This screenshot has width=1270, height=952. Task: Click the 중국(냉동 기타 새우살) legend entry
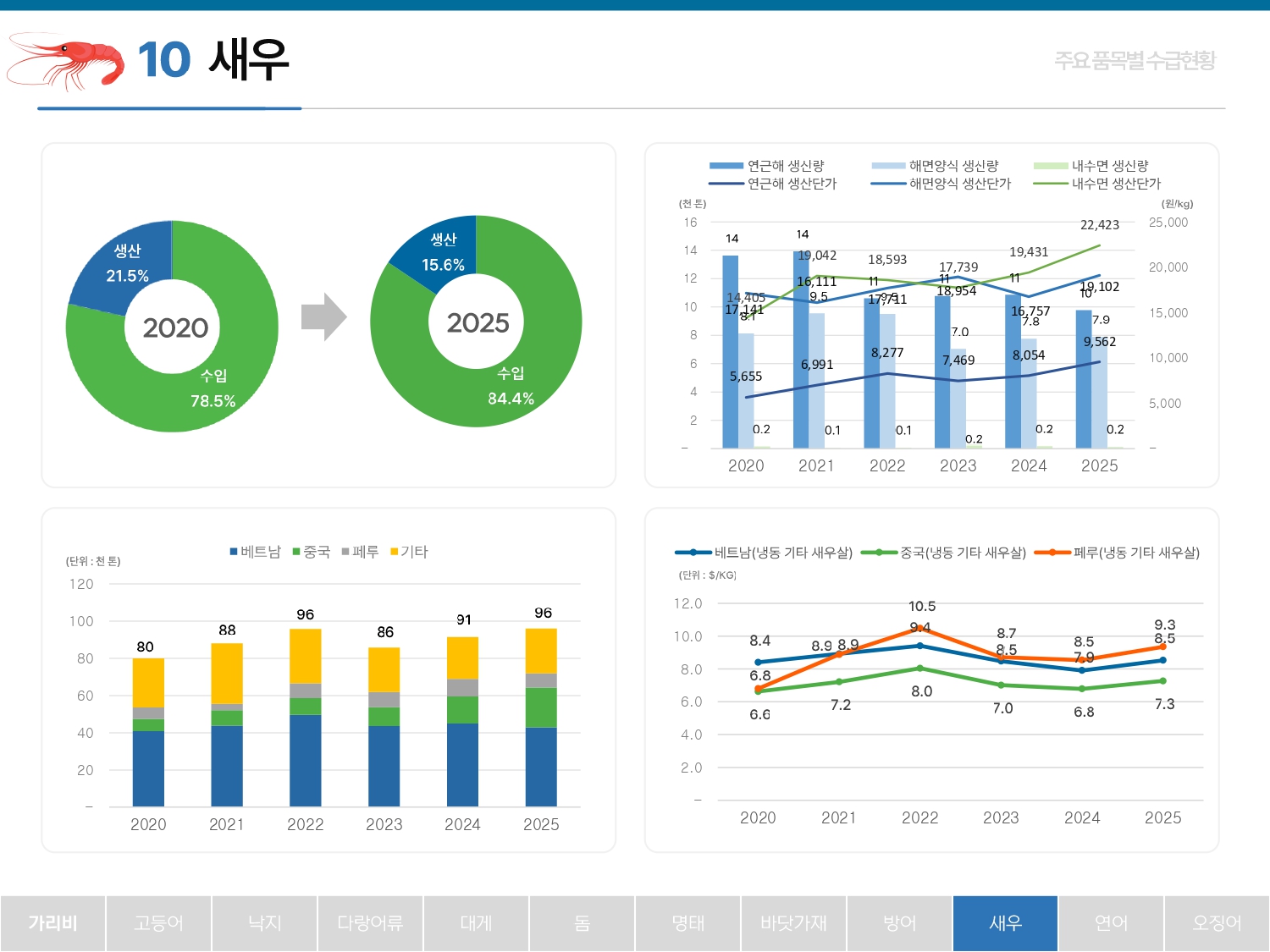(x=943, y=553)
